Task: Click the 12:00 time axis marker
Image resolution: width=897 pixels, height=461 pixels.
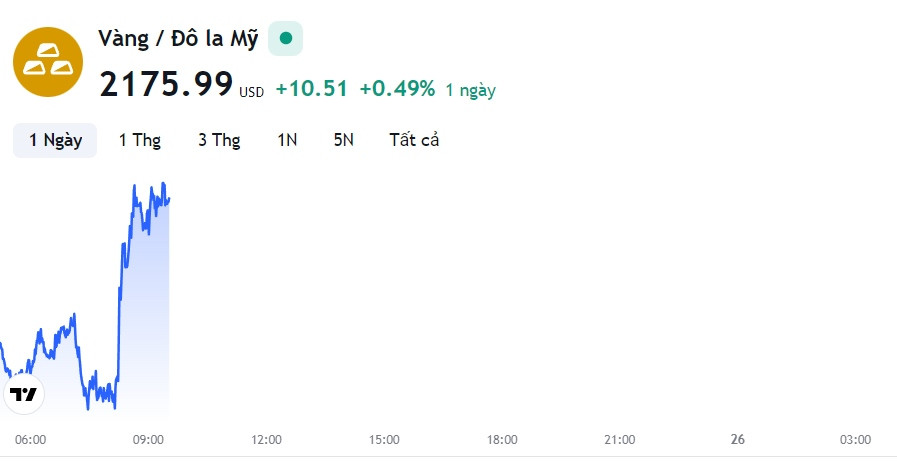Action: (x=266, y=440)
